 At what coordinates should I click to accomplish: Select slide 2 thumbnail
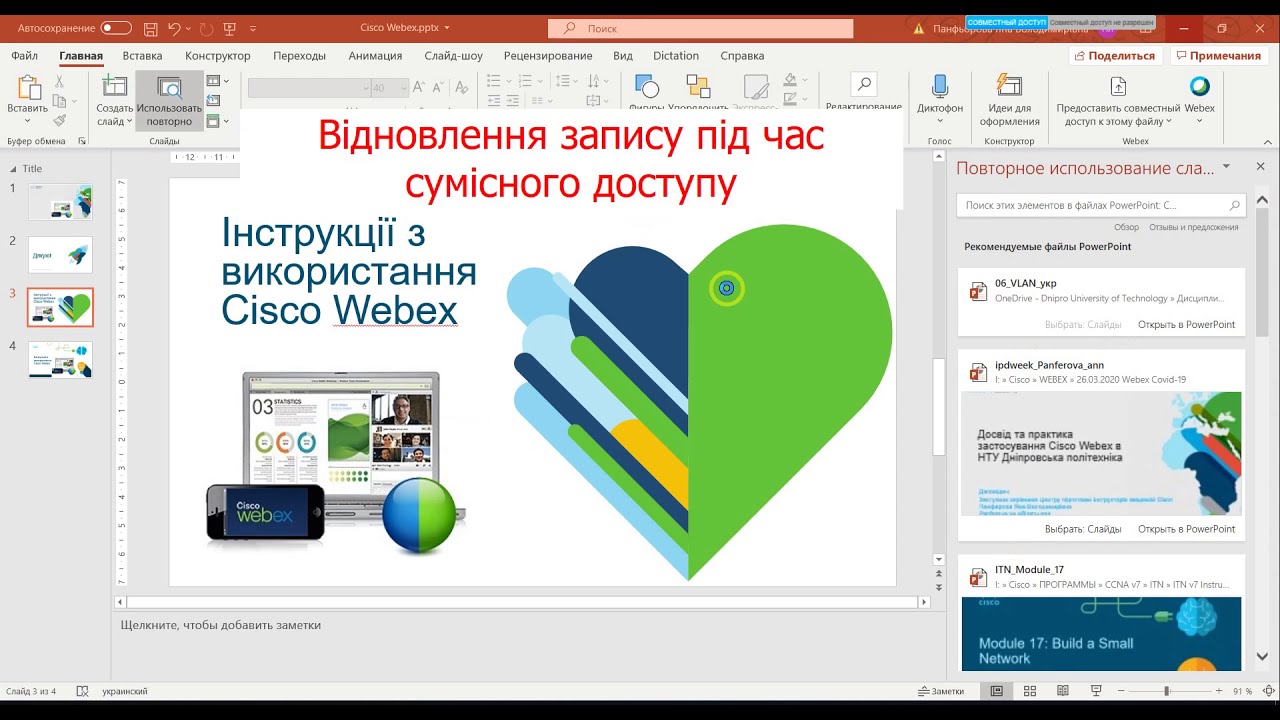pos(60,255)
